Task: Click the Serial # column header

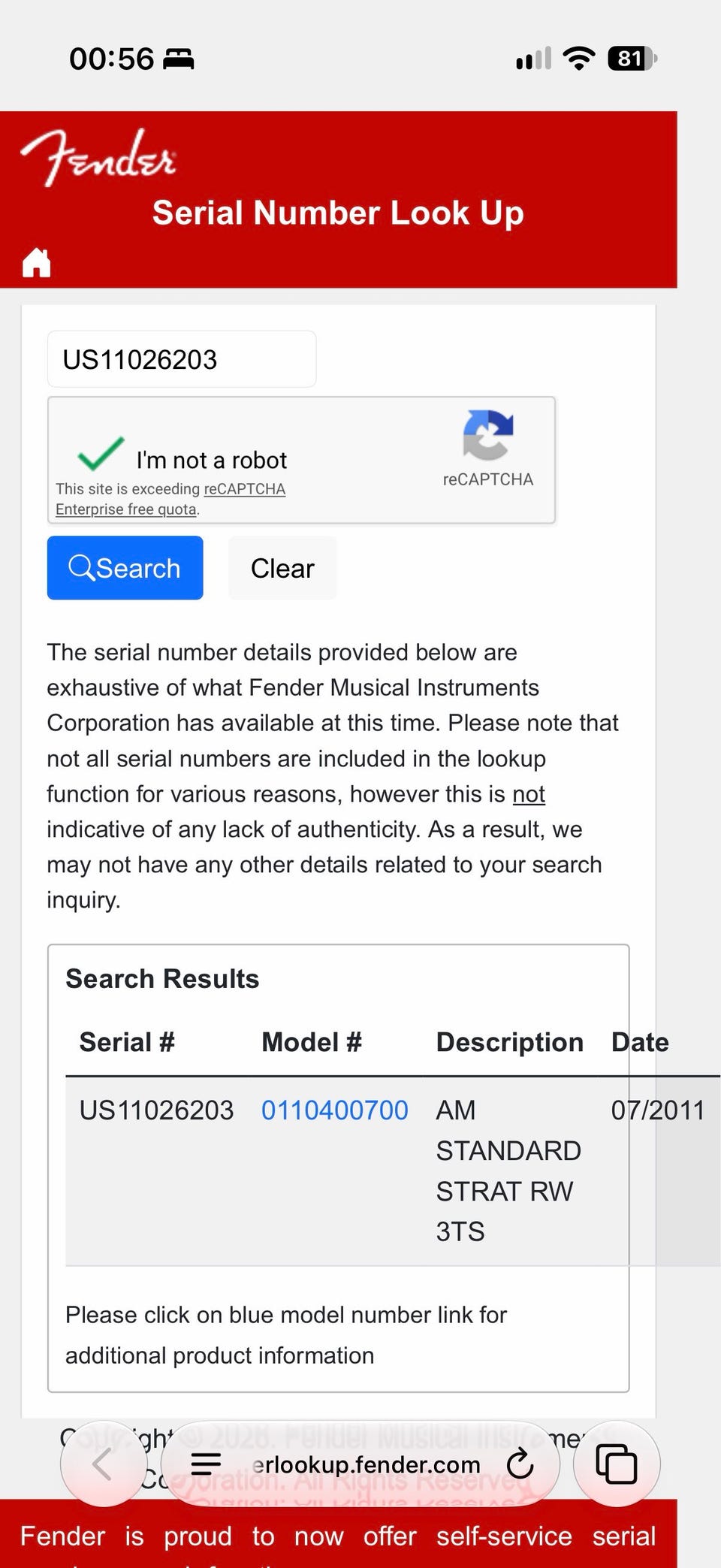Action: tap(127, 1042)
